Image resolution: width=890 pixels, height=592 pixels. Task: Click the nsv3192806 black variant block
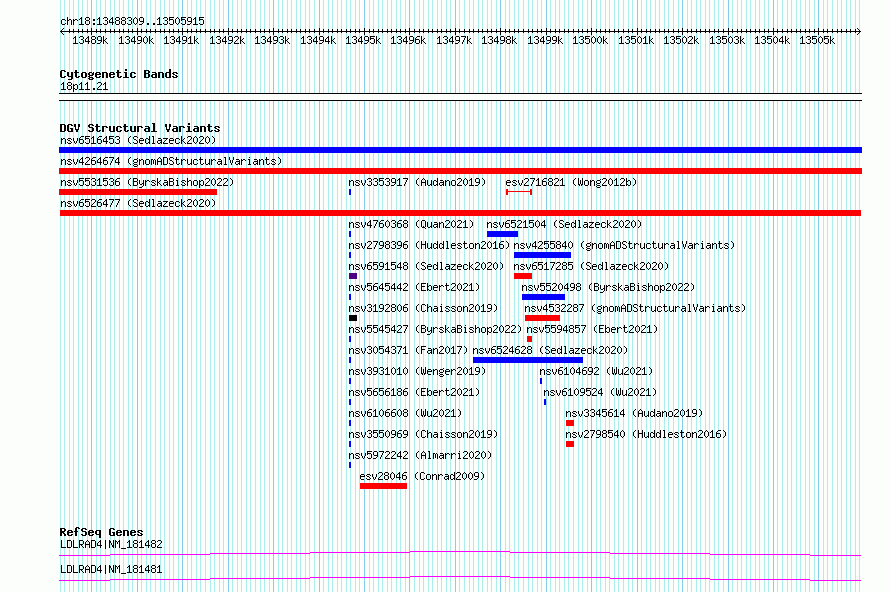pyautogui.click(x=353, y=318)
